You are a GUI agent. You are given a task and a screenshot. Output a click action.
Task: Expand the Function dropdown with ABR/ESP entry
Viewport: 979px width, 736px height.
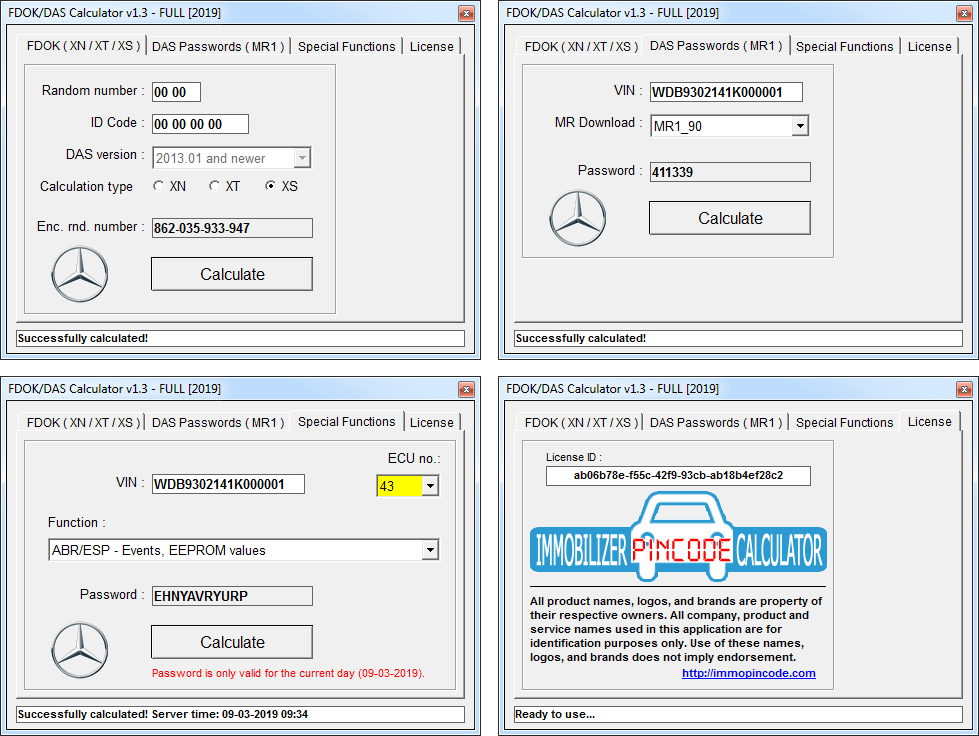(x=430, y=550)
